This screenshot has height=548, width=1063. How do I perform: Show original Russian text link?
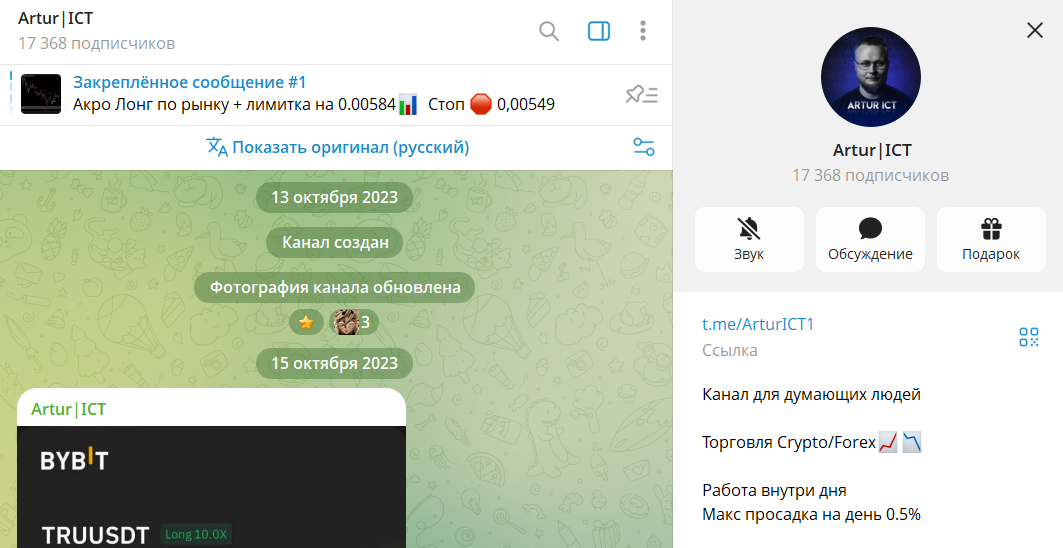tap(350, 147)
